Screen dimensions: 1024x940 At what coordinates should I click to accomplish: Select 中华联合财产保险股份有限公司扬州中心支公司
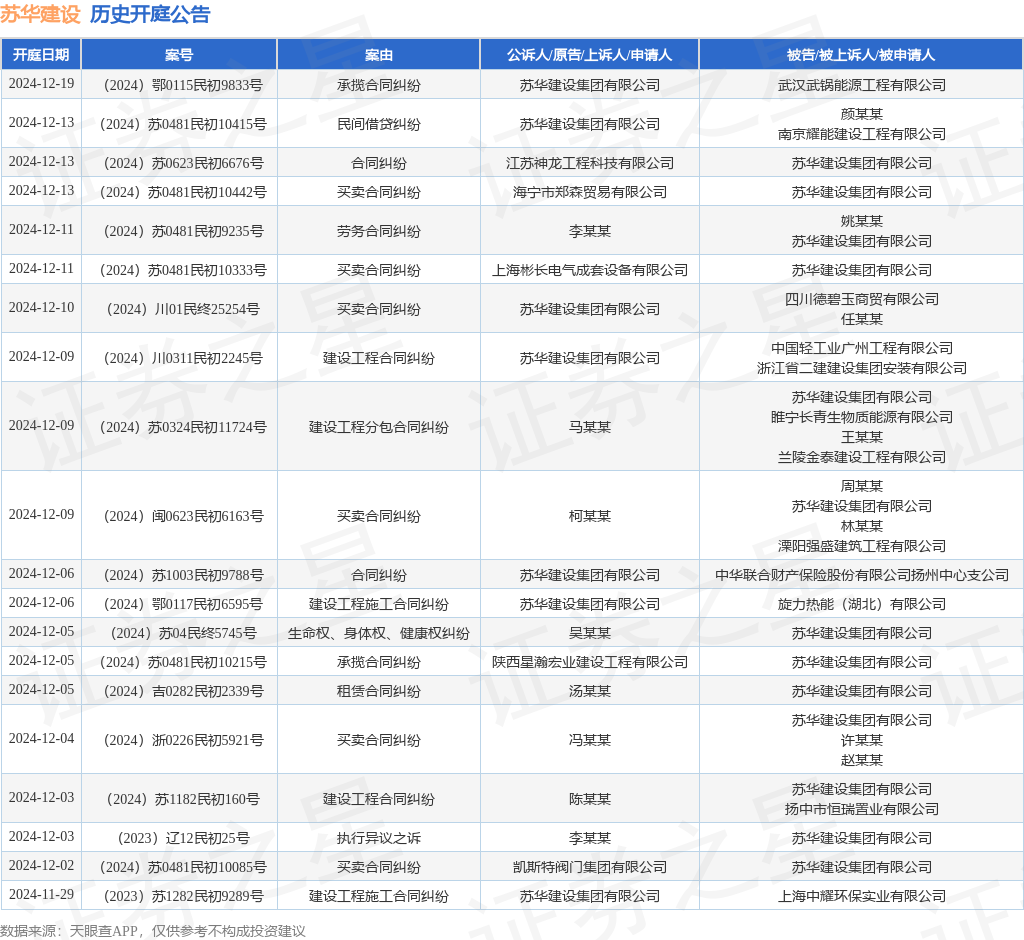coord(862,575)
